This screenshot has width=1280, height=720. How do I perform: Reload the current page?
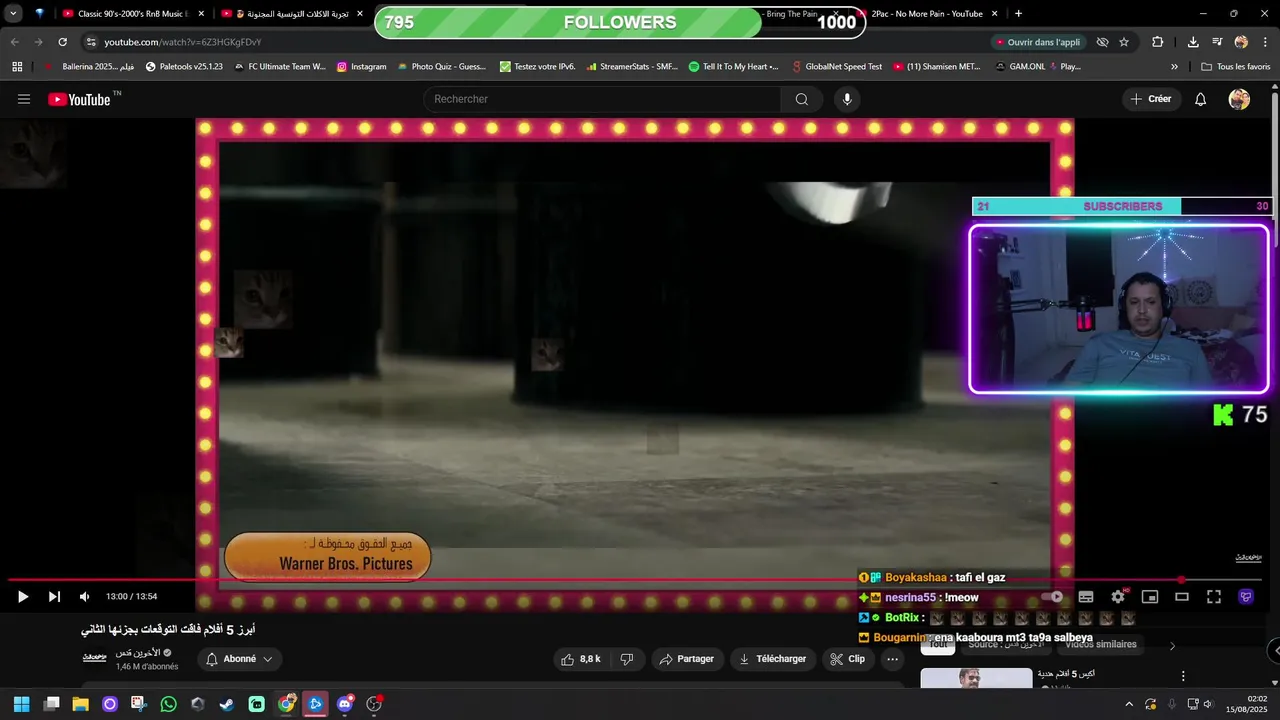62,42
